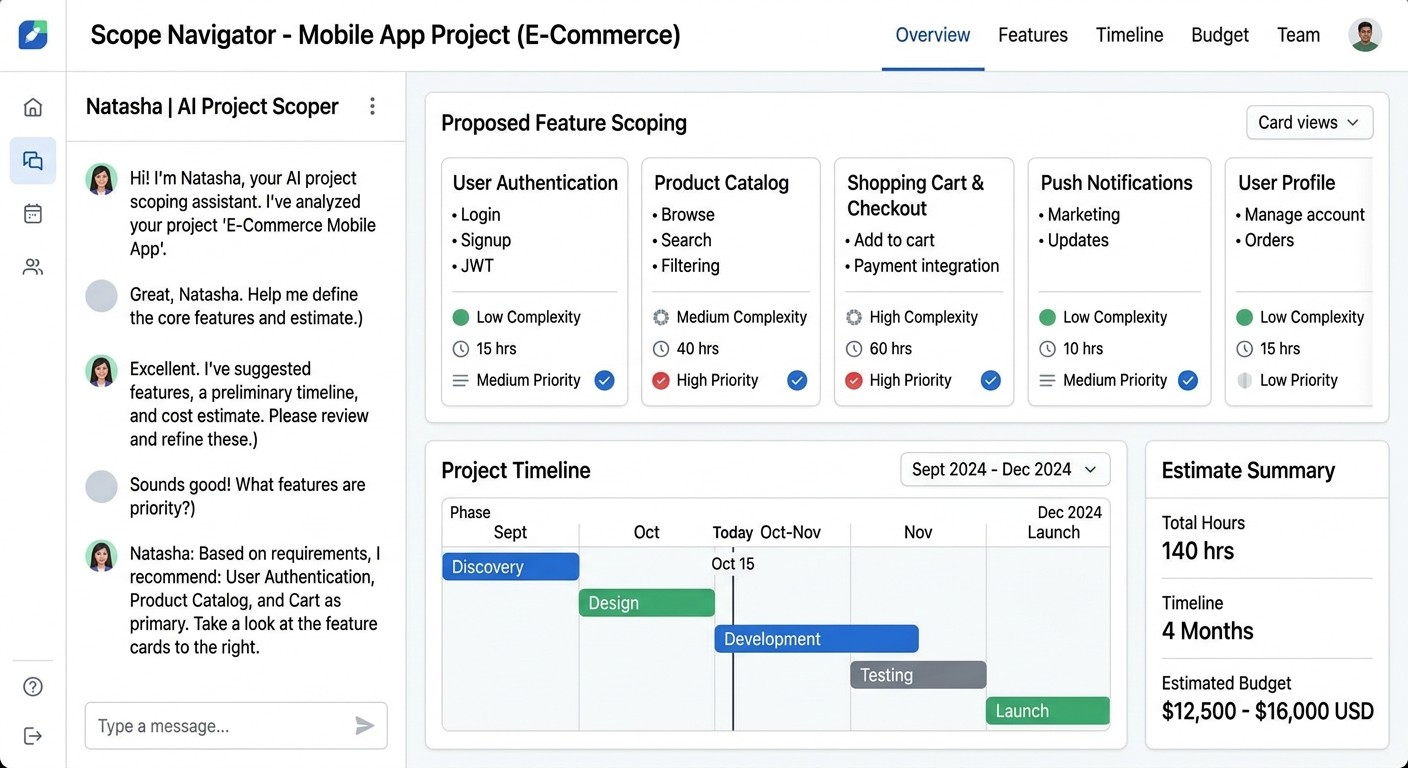Open the Card views dropdown
This screenshot has width=1408, height=768.
click(x=1309, y=122)
